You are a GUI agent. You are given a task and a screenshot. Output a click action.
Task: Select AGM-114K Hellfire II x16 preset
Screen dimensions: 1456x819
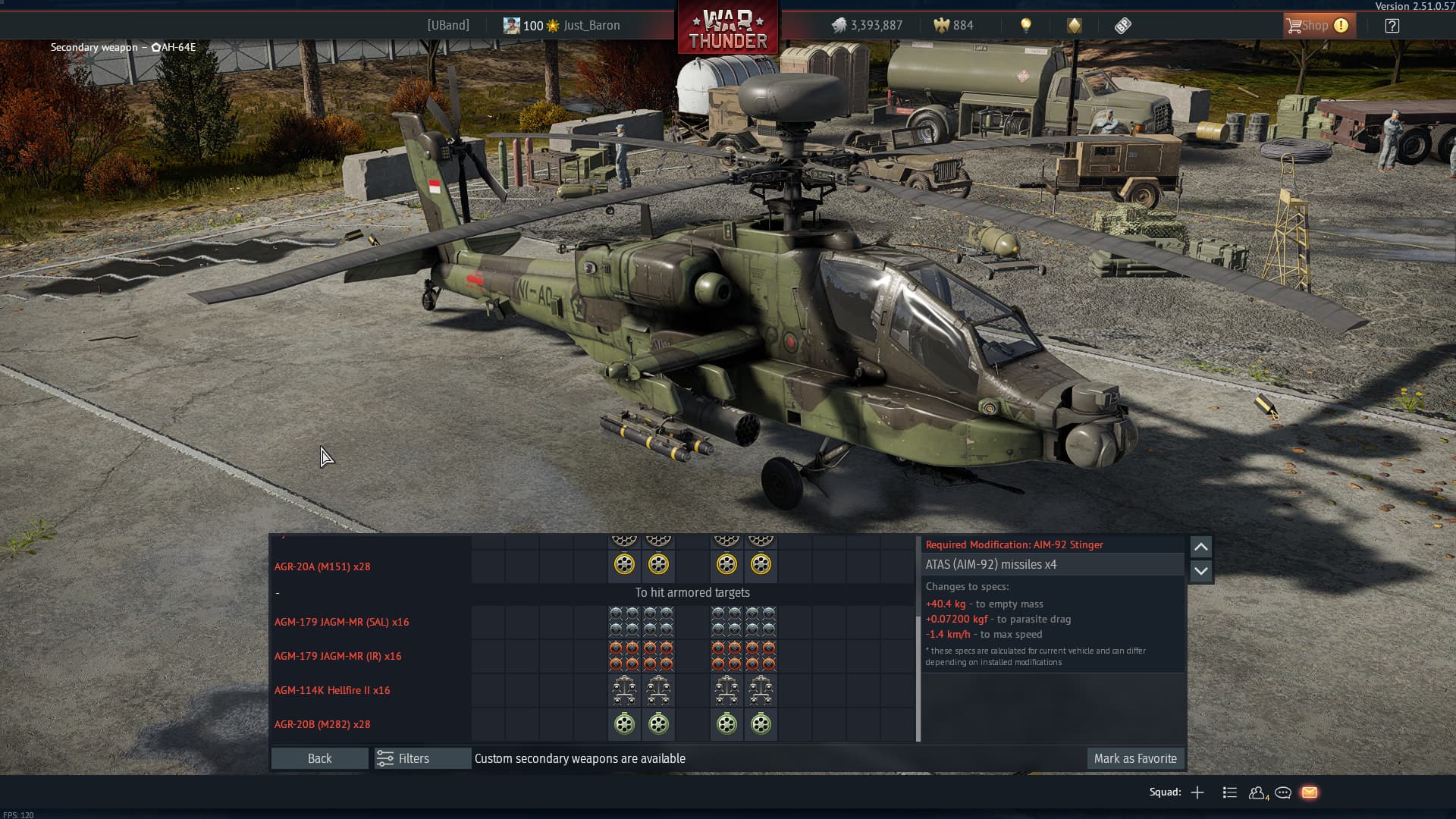(x=332, y=690)
